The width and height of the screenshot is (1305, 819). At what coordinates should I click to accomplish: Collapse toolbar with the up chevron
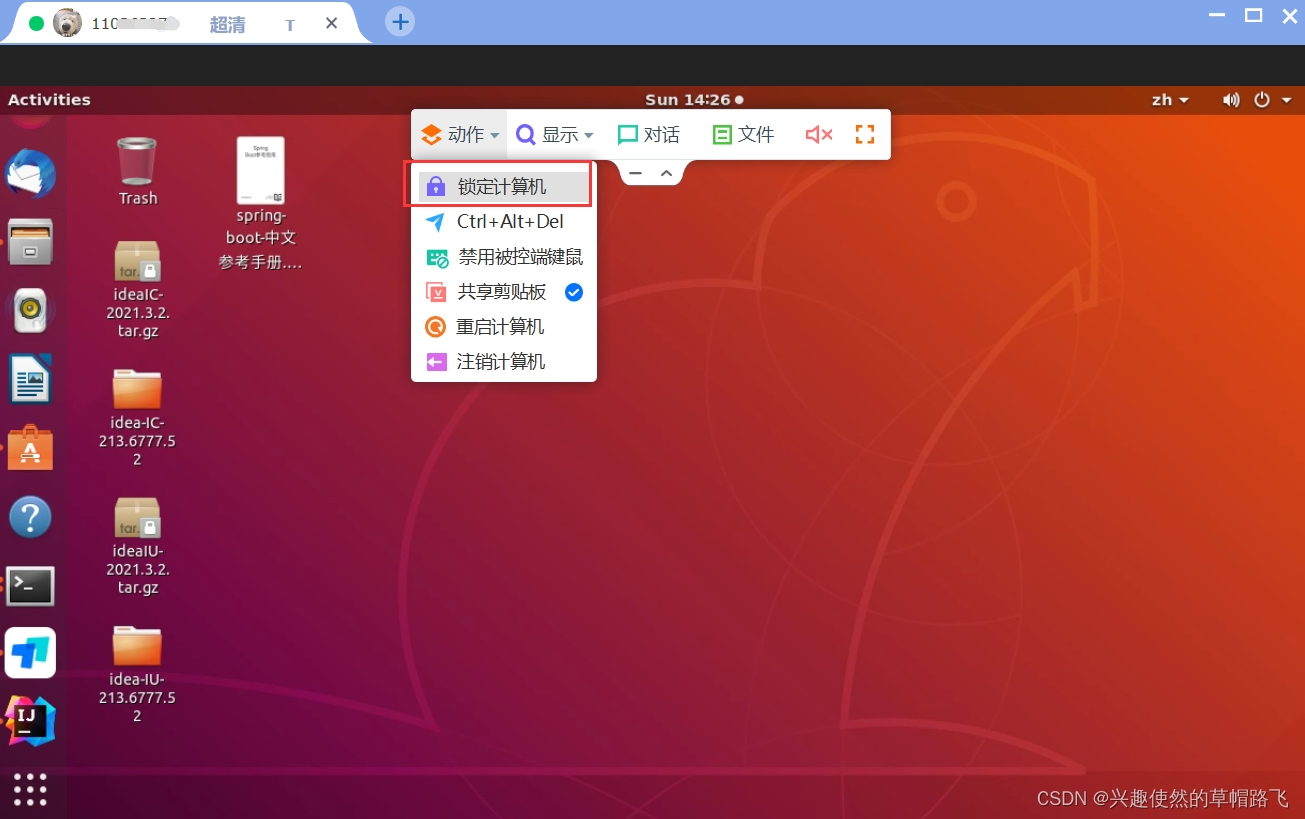(666, 173)
